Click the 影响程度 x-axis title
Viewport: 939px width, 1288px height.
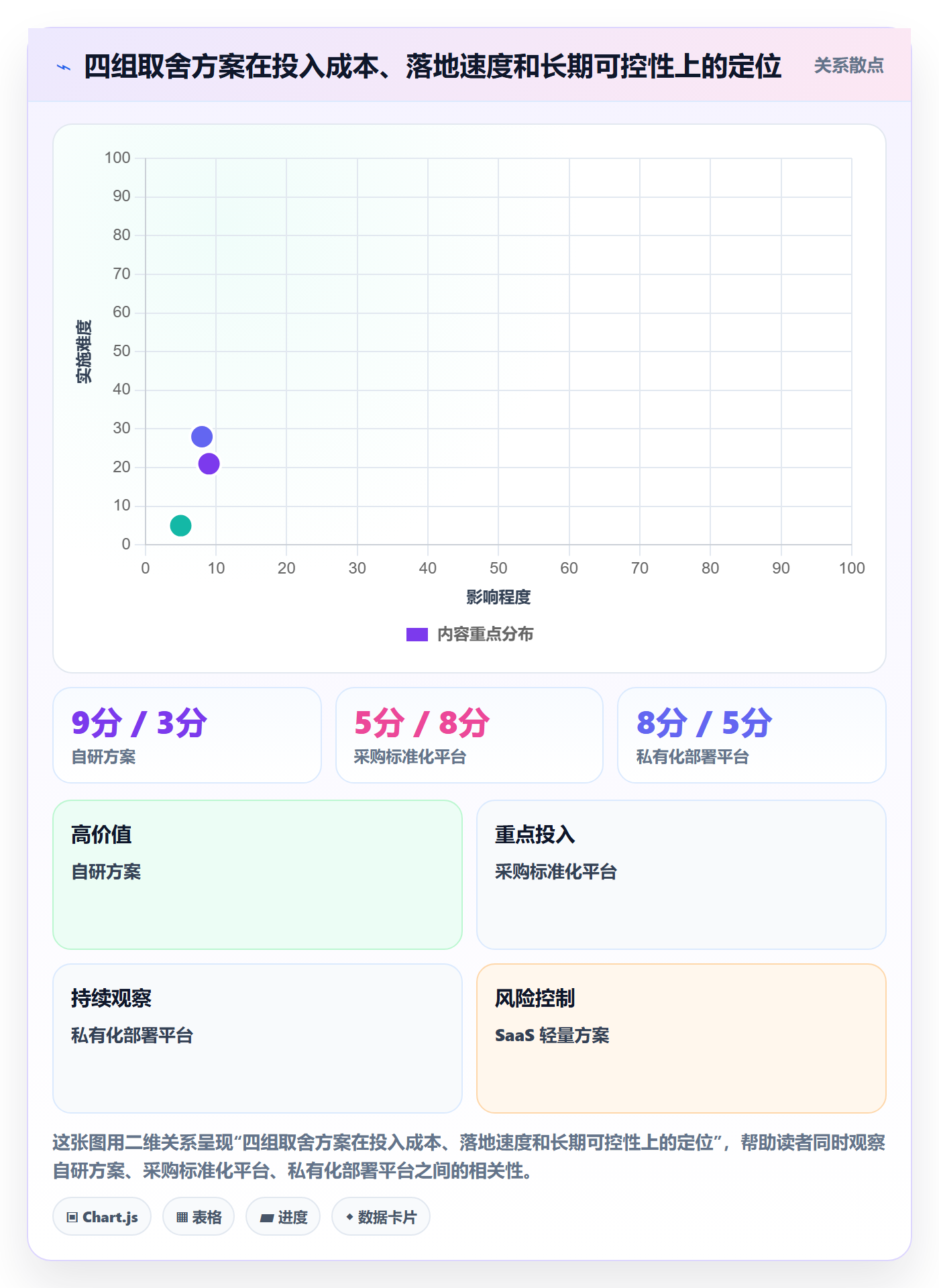point(498,597)
